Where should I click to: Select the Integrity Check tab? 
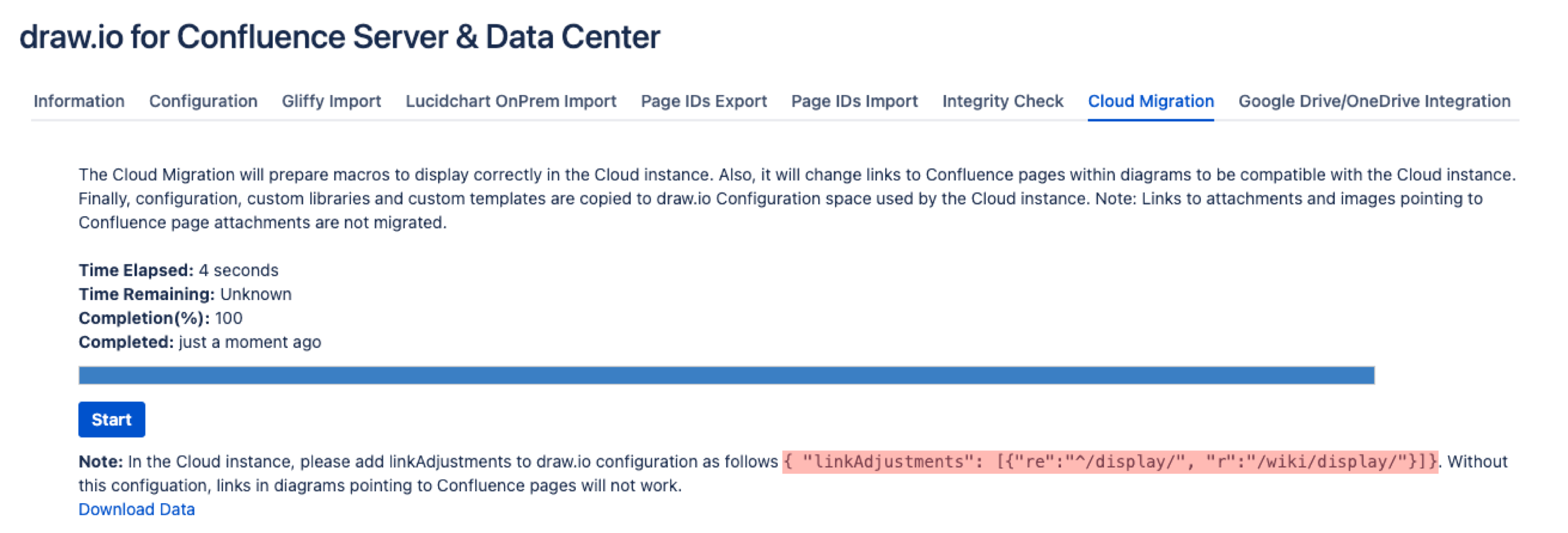coord(1003,101)
